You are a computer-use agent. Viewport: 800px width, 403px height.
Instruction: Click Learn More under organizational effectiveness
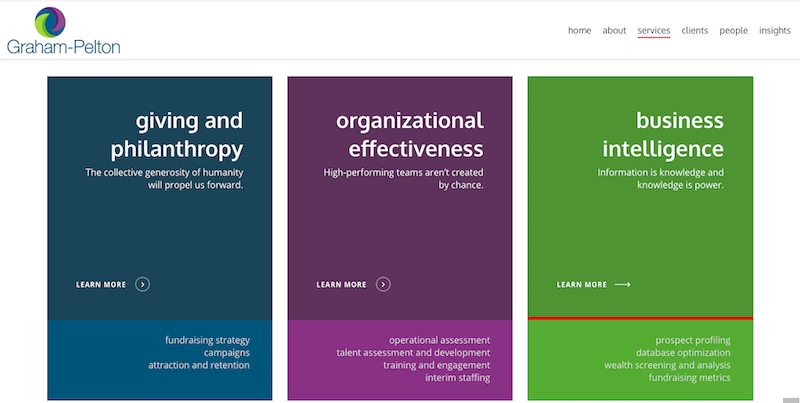click(x=341, y=285)
